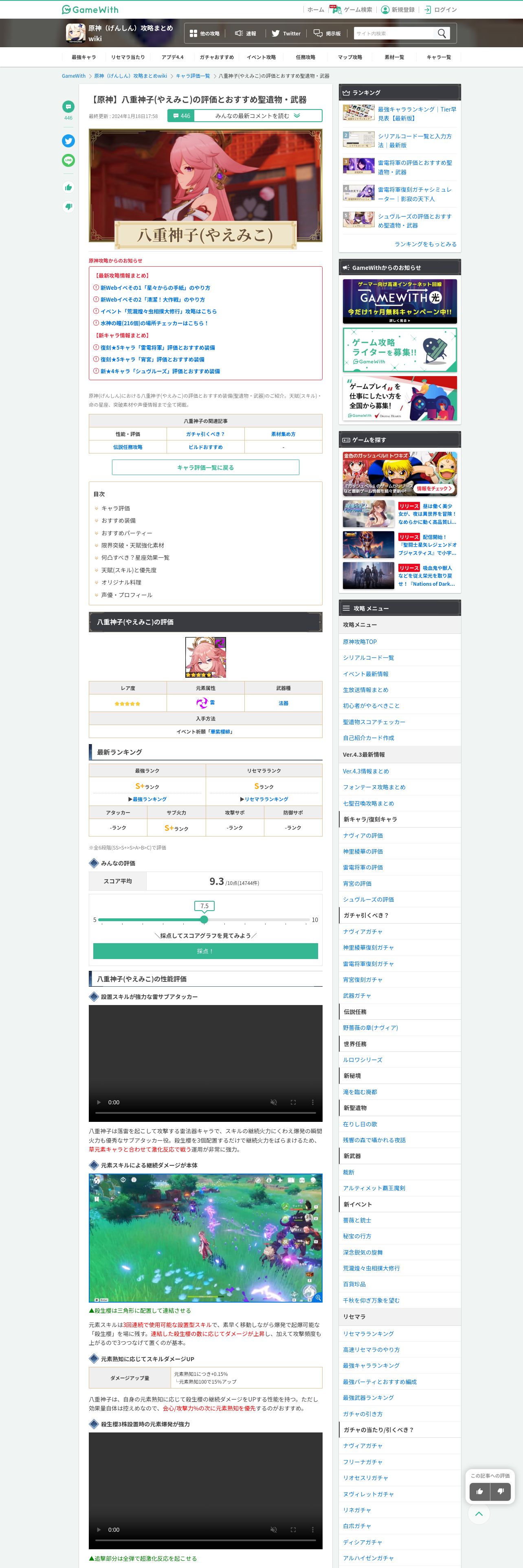This screenshot has height=1568, width=523.
Task: Open キャラ評価一覧 breadcrumb link
Action: (192, 76)
